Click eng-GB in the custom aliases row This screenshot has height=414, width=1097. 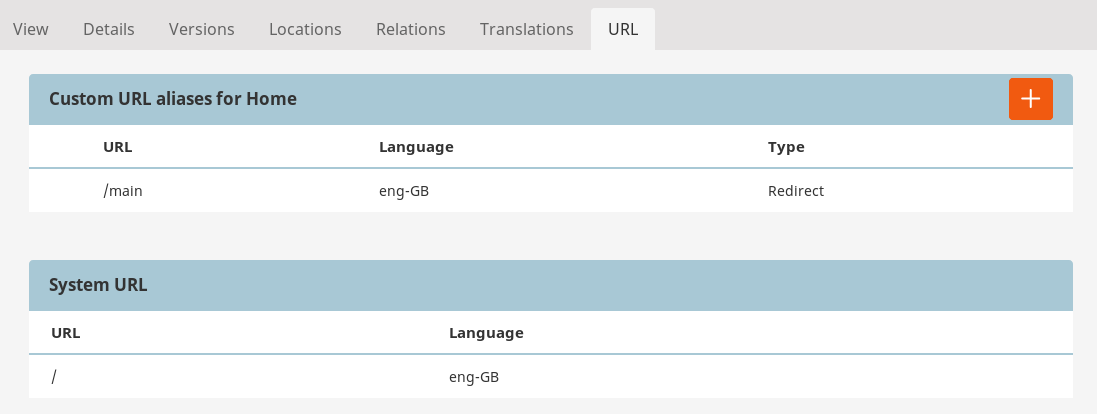point(404,190)
